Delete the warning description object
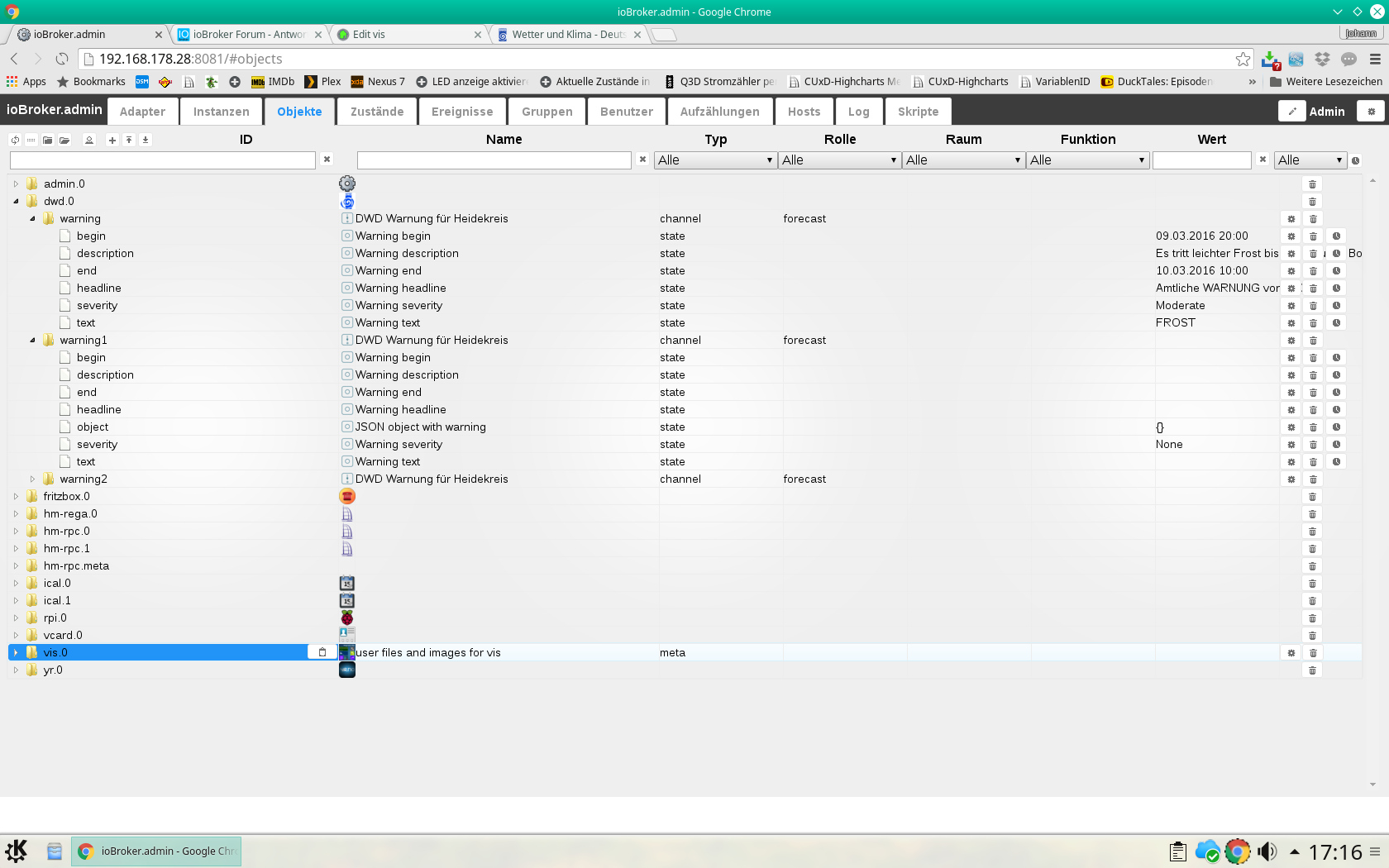Screen dimensions: 1389x868 pos(1313,254)
